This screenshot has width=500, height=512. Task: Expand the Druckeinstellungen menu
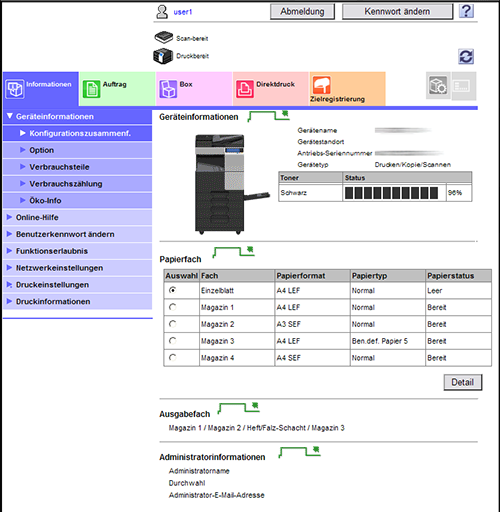(77, 284)
